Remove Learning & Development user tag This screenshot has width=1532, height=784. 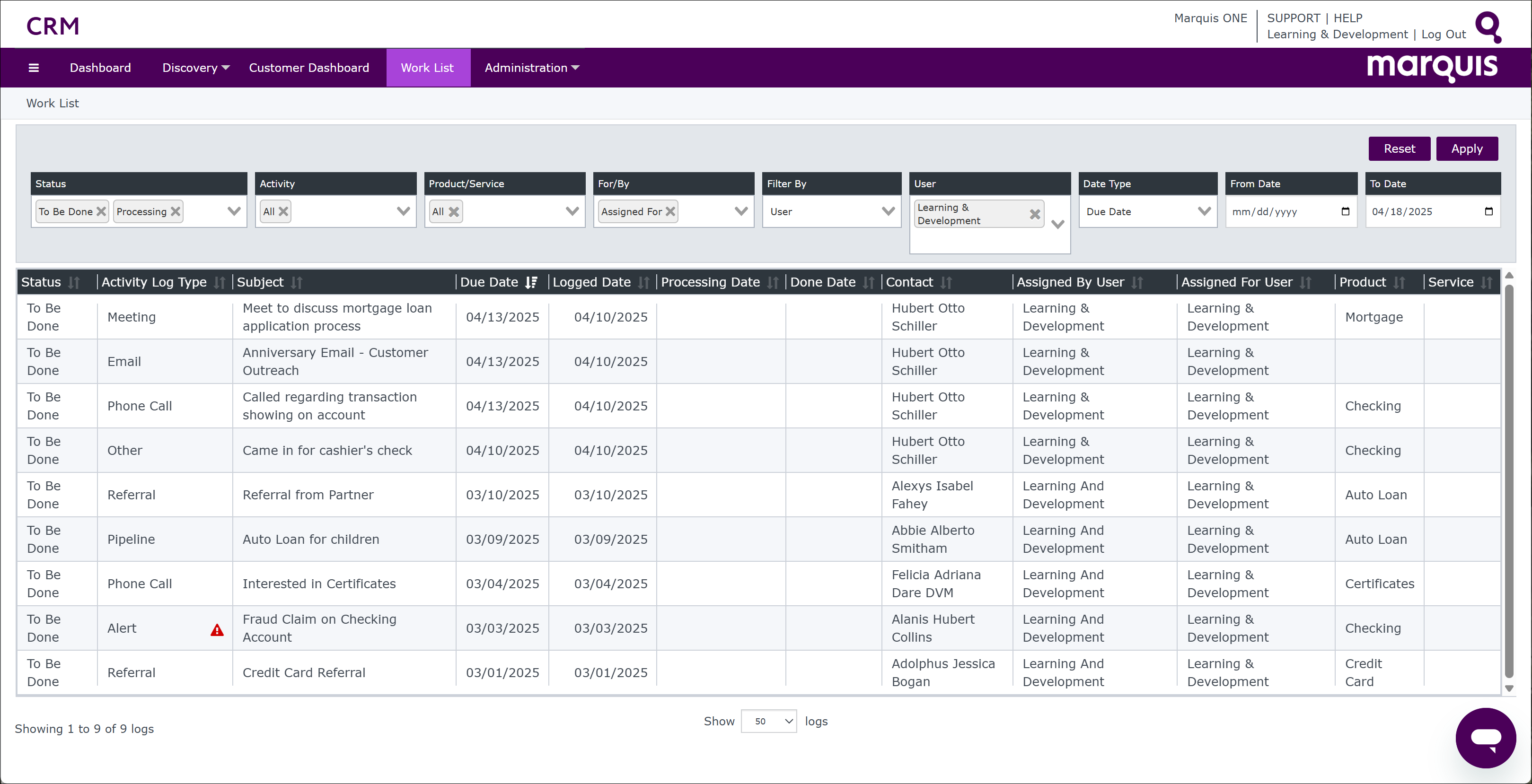pos(1035,214)
